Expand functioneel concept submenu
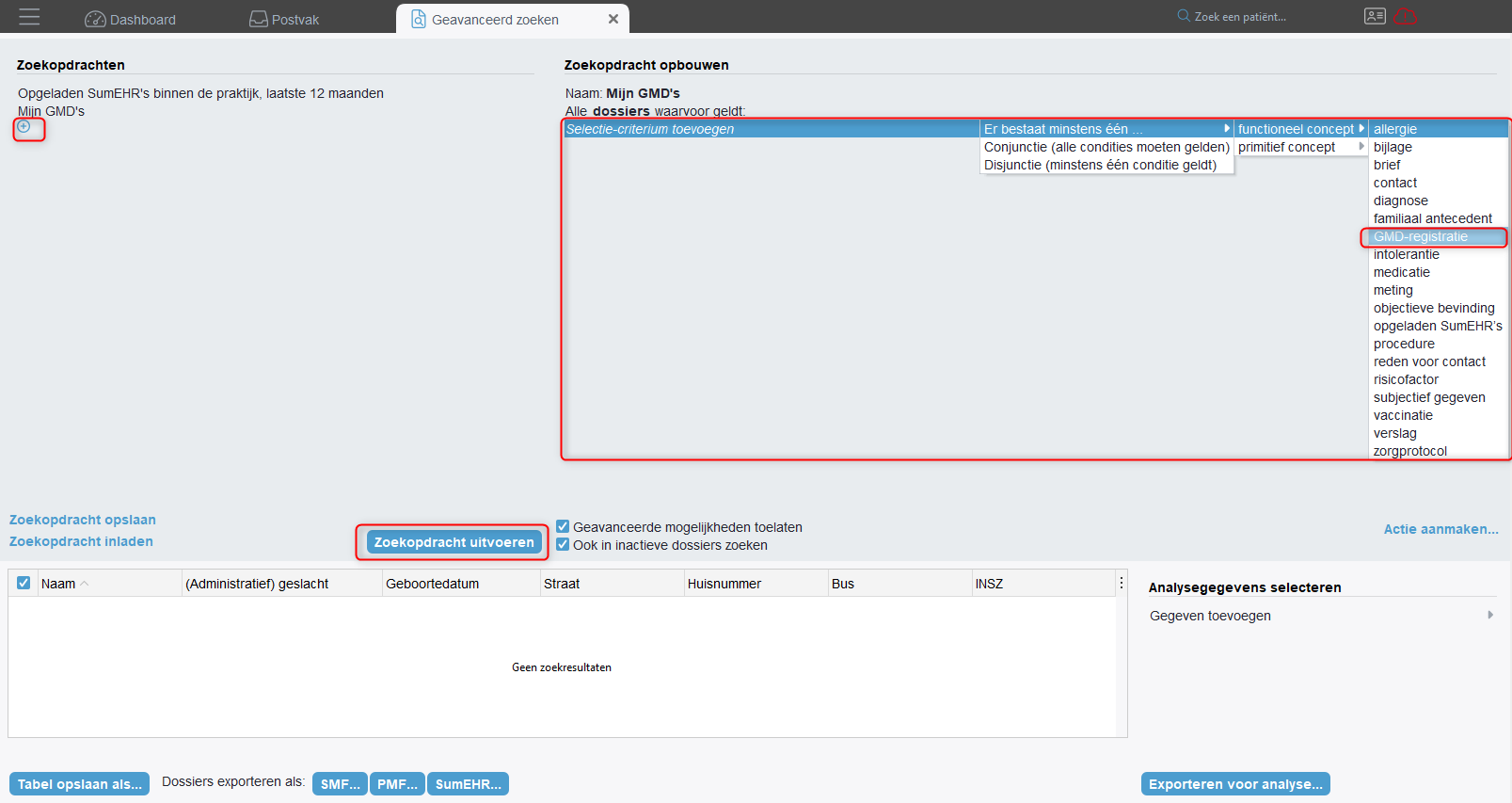This screenshot has width=1512, height=803. (1301, 129)
